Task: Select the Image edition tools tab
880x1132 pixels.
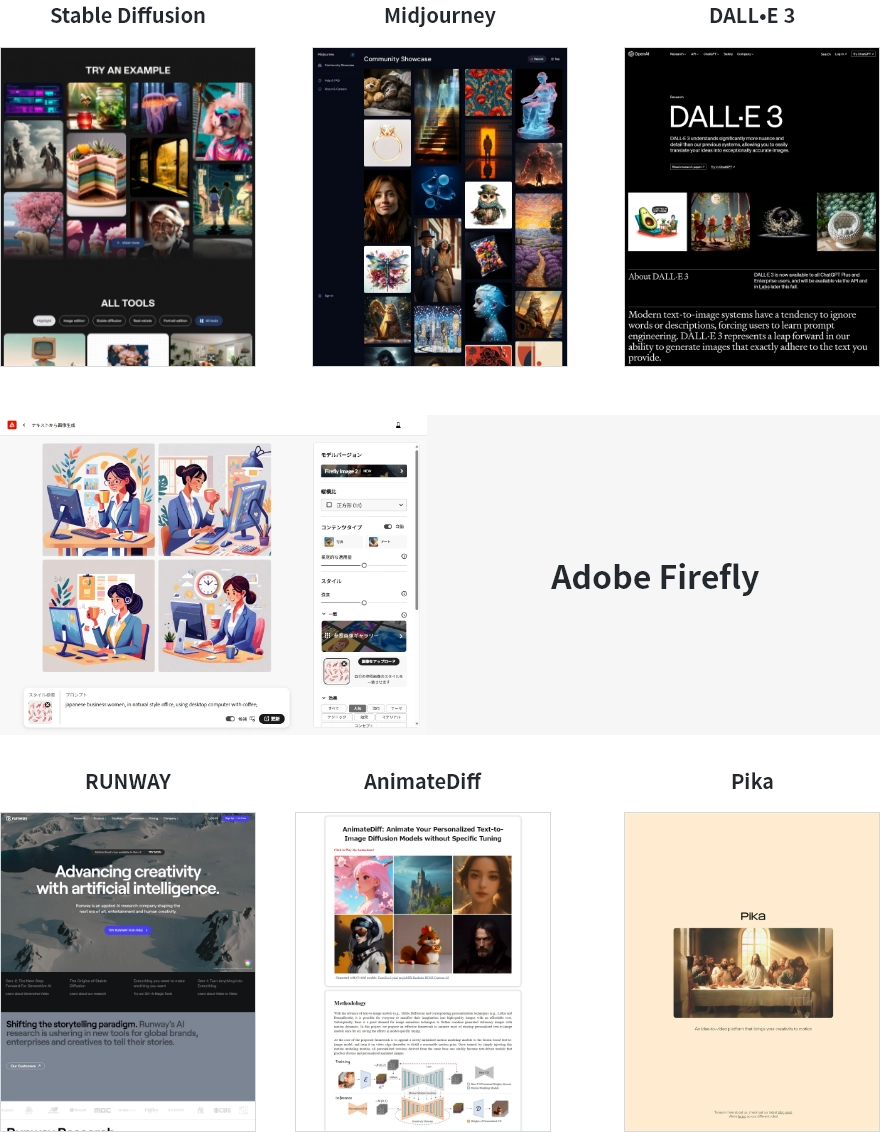Action: [74, 321]
